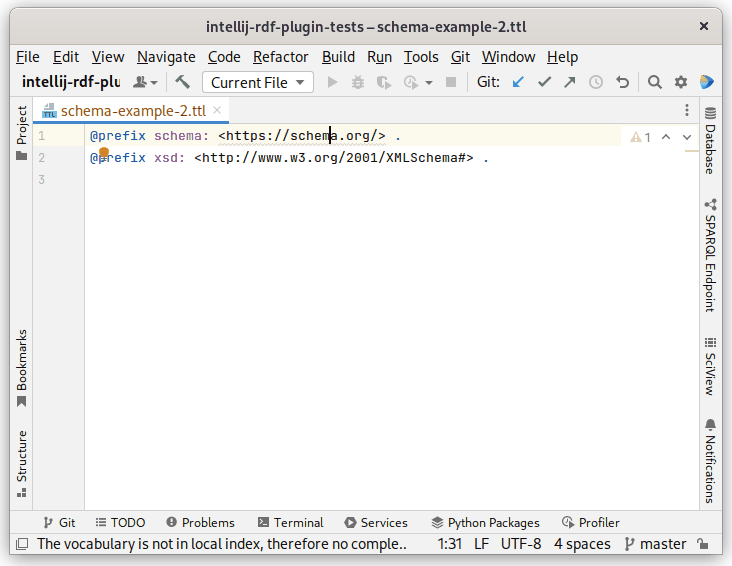Click the Git rollback undo icon
This screenshot has width=732, height=566.
[622, 83]
